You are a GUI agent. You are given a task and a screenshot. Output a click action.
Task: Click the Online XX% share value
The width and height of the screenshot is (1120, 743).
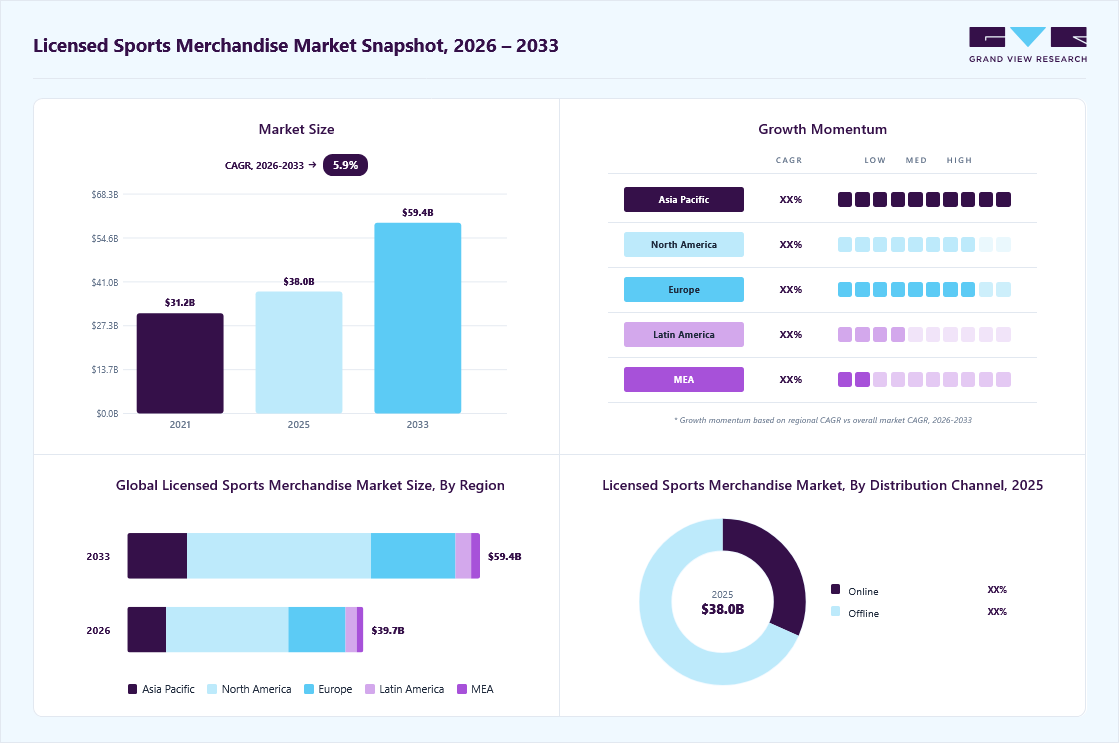(997, 590)
